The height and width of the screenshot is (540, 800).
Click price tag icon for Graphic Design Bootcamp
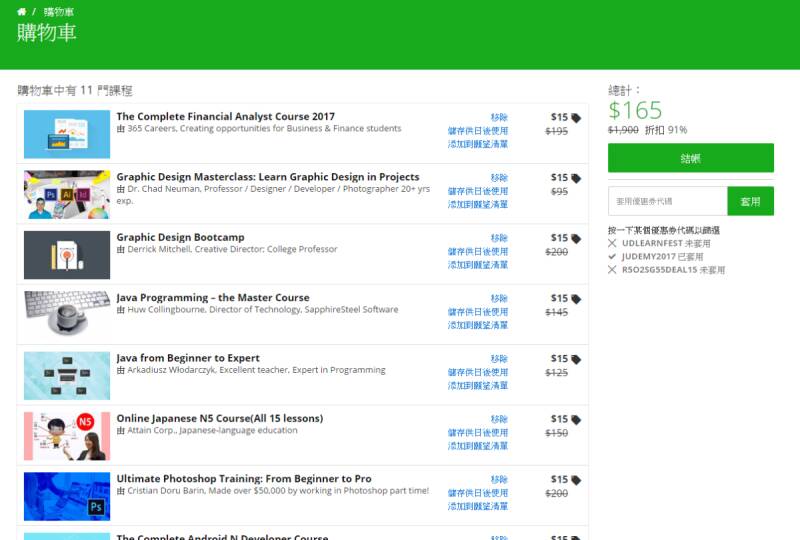(576, 238)
